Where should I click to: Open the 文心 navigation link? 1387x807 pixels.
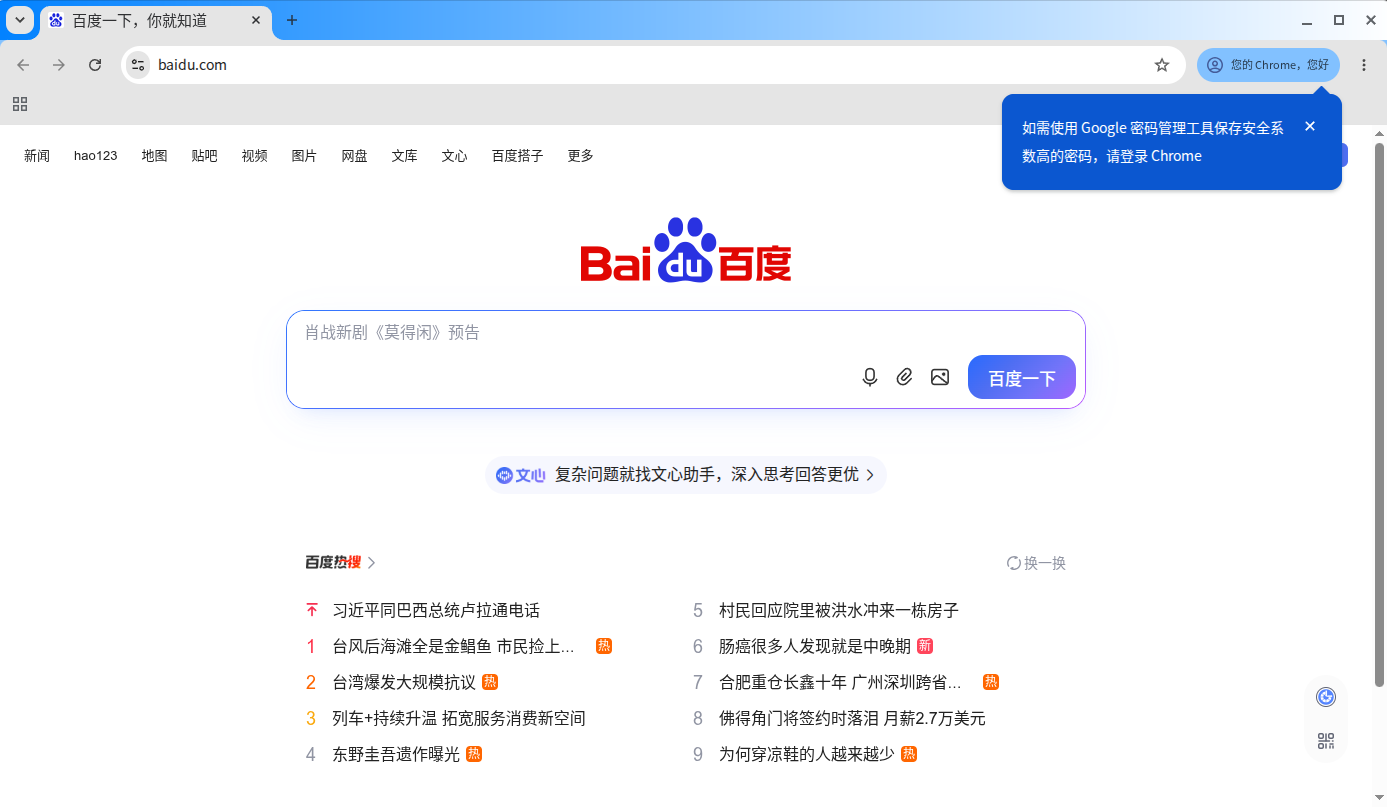tap(455, 156)
